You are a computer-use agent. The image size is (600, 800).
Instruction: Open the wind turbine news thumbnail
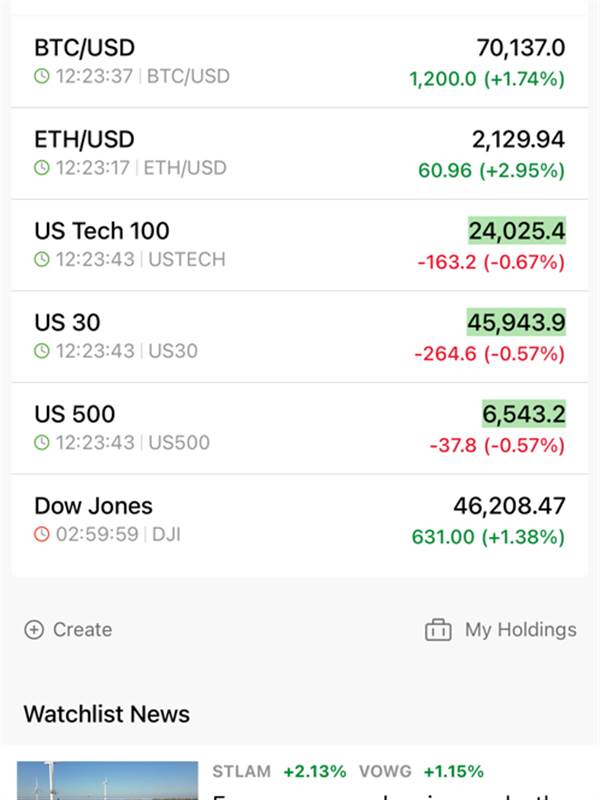tap(107, 780)
